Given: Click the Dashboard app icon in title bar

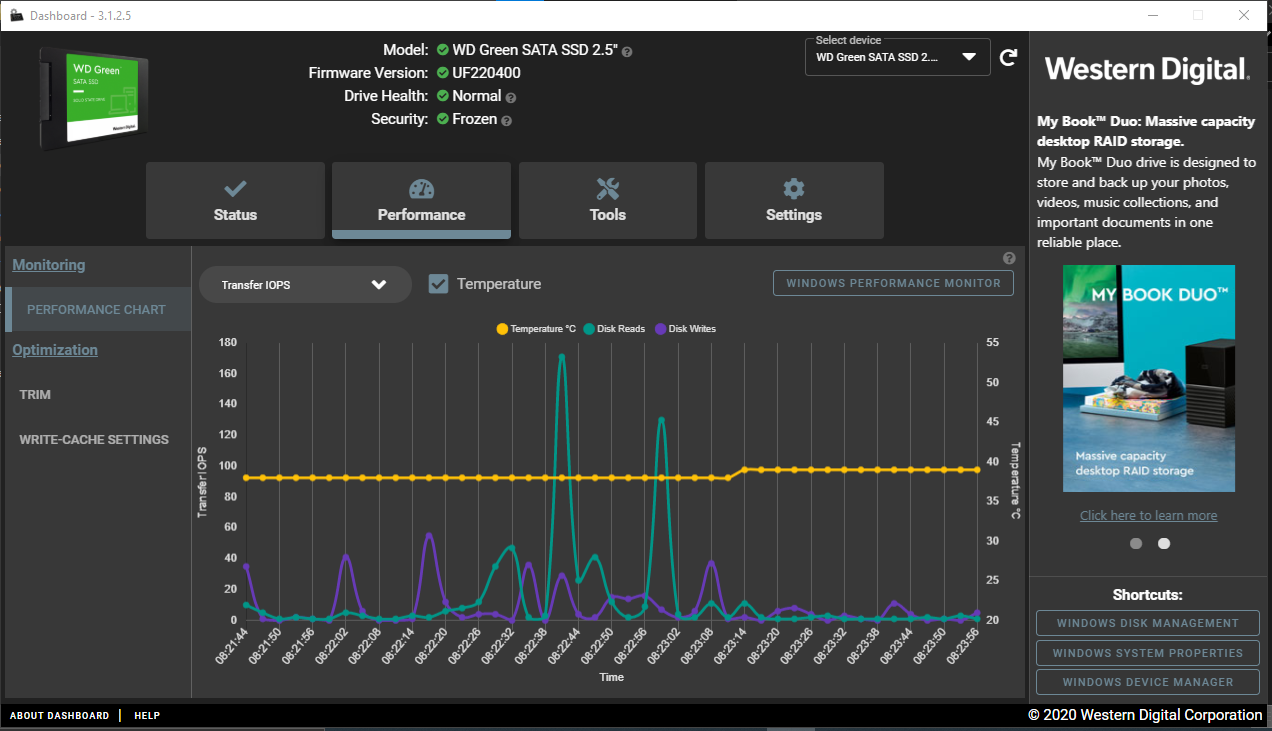Looking at the screenshot, I should pos(17,15).
